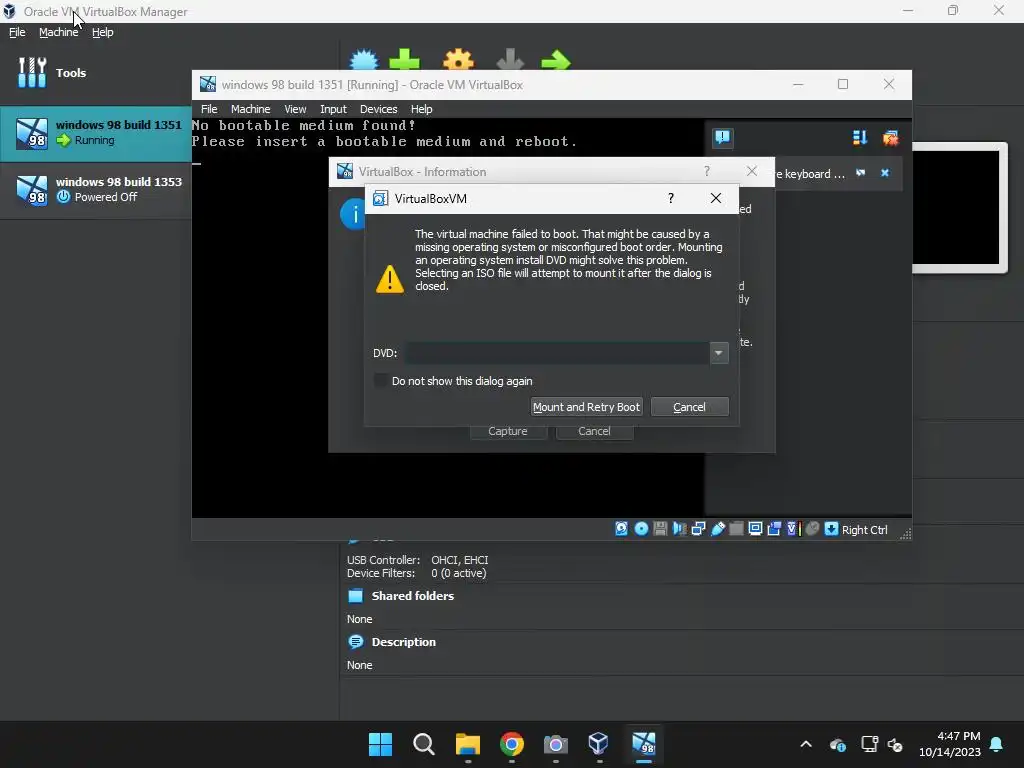Open File Explorer from the taskbar
The image size is (1024, 768).
coord(468,744)
